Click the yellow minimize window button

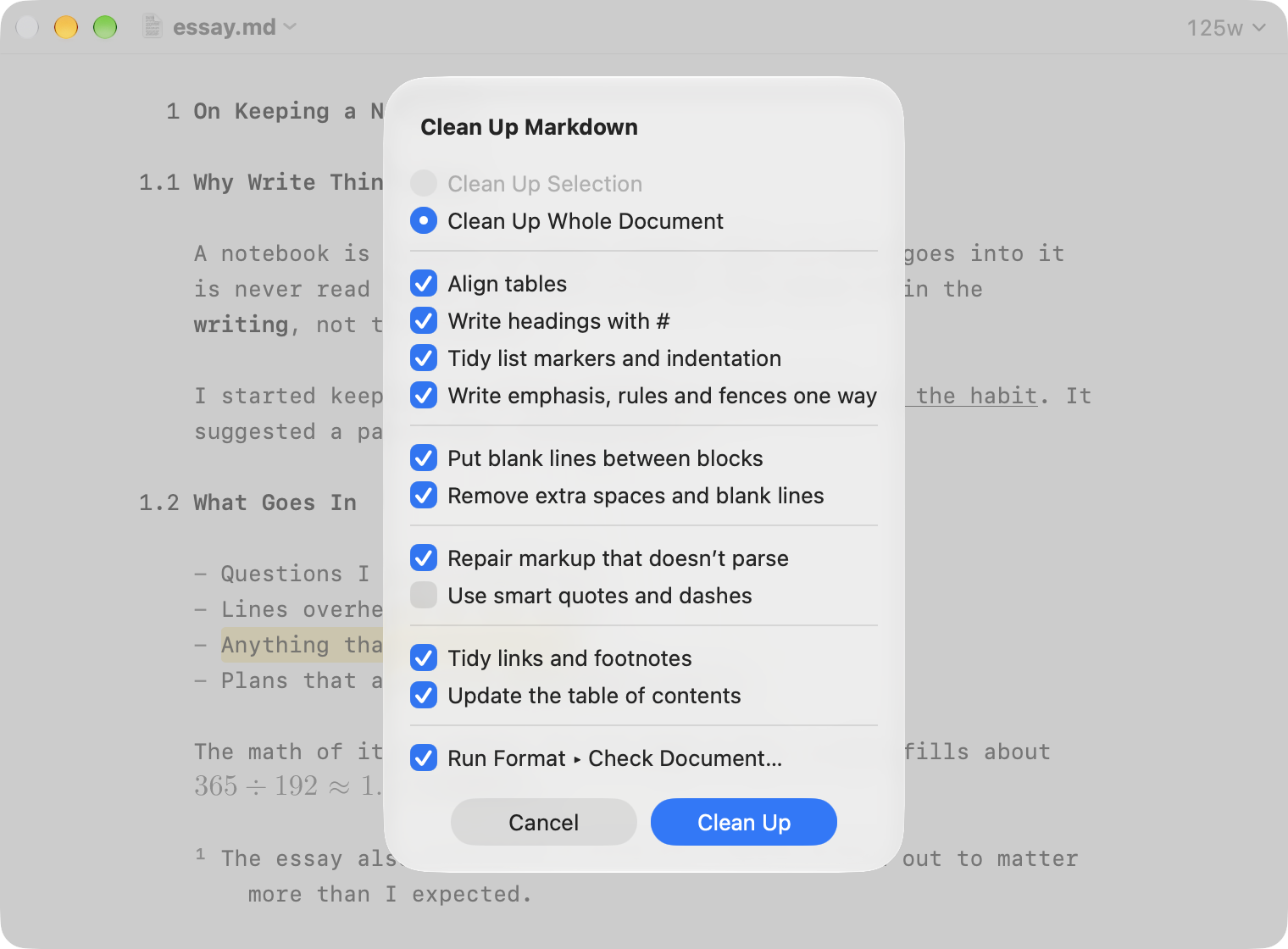point(66,27)
